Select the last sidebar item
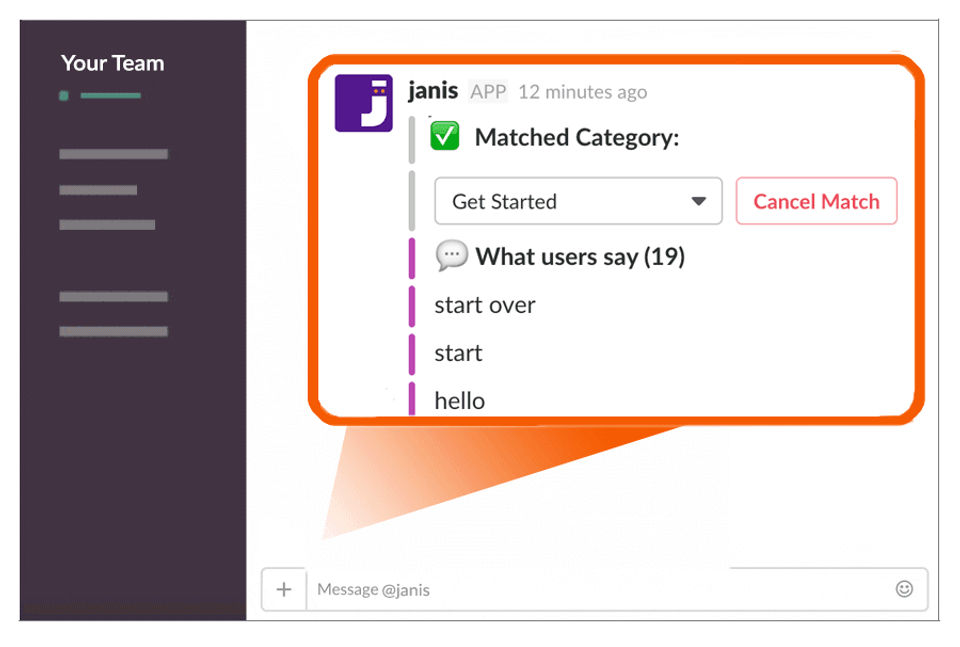This screenshot has width=960, height=647. (x=113, y=331)
